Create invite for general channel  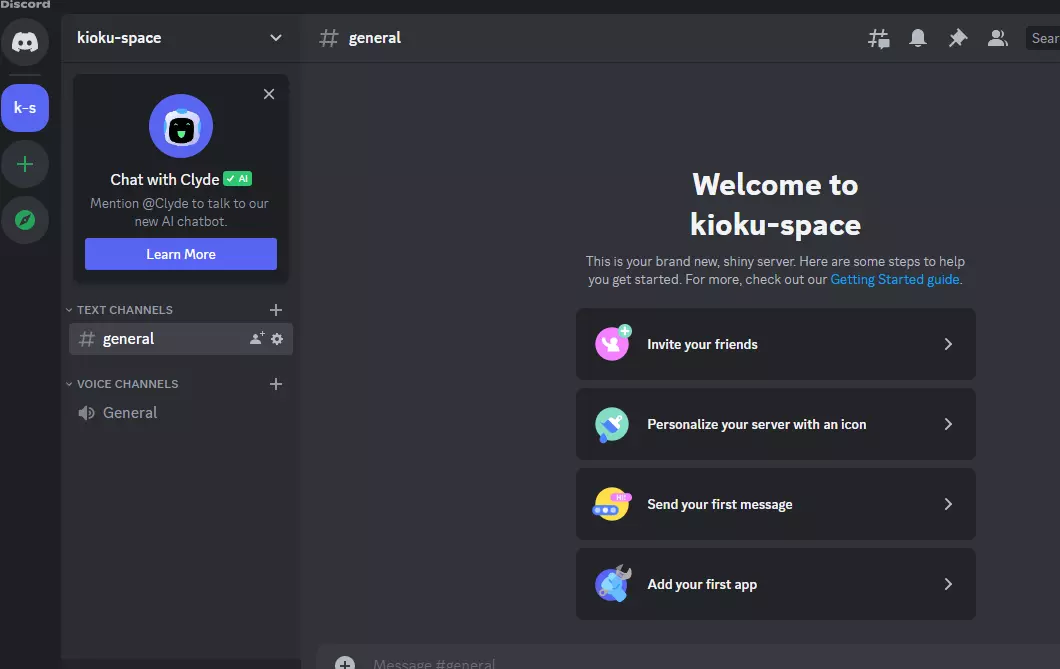257,339
